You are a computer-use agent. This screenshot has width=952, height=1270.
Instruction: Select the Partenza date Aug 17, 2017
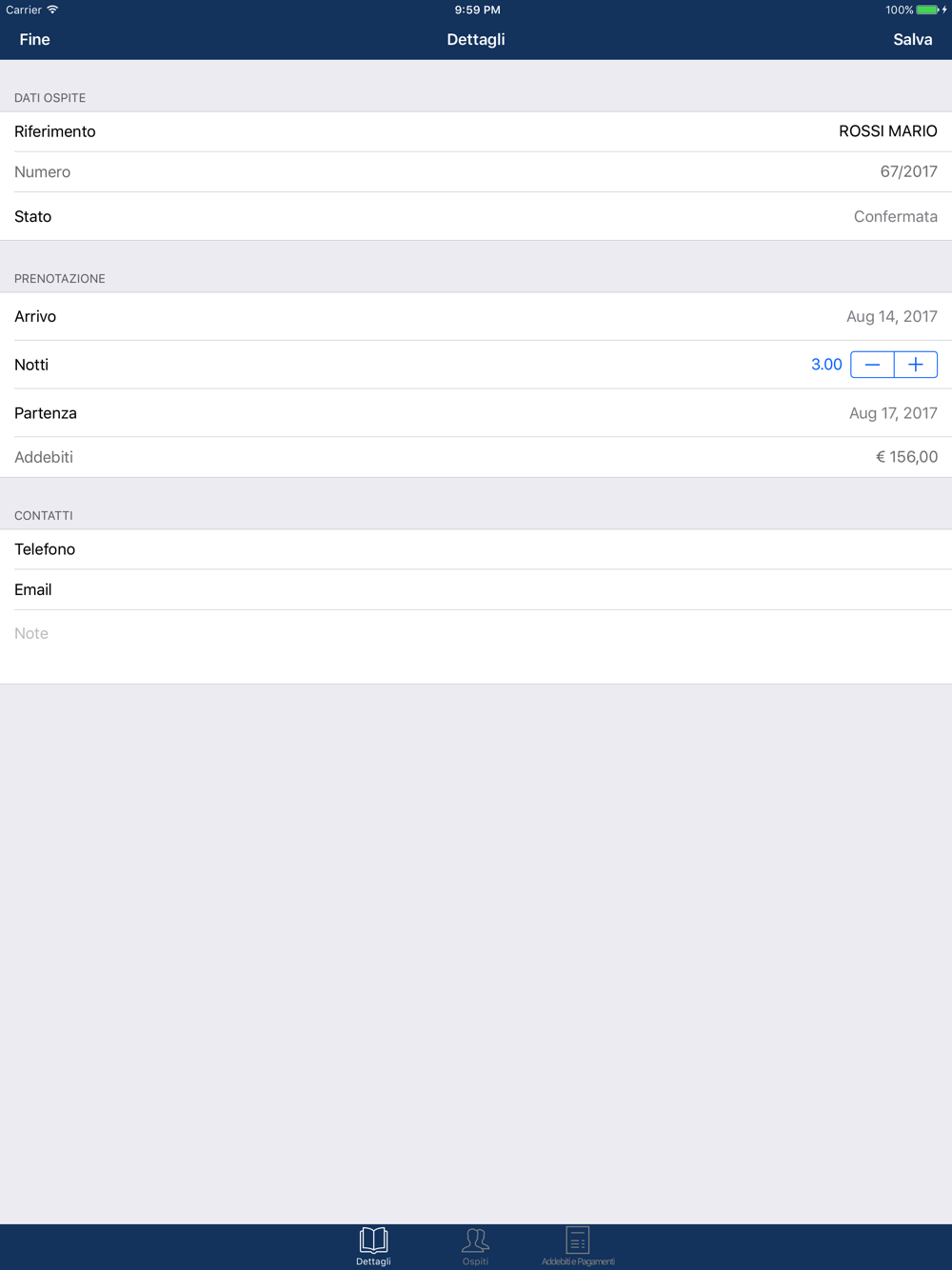click(476, 413)
